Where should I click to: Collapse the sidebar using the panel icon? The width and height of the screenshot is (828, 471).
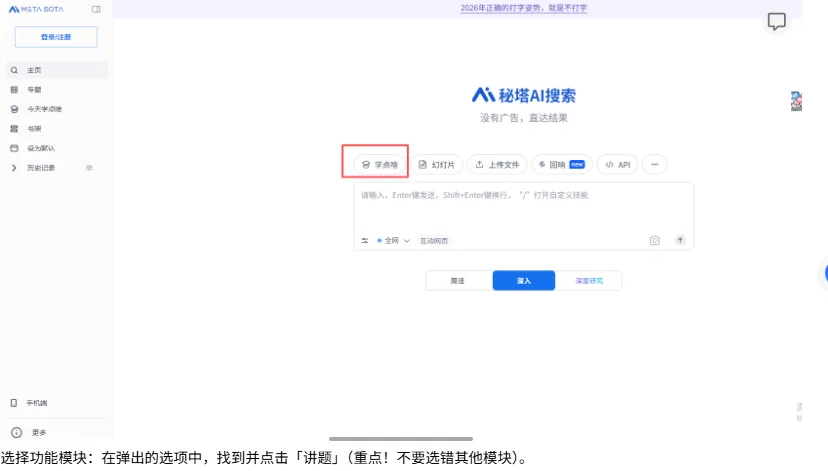point(96,9)
